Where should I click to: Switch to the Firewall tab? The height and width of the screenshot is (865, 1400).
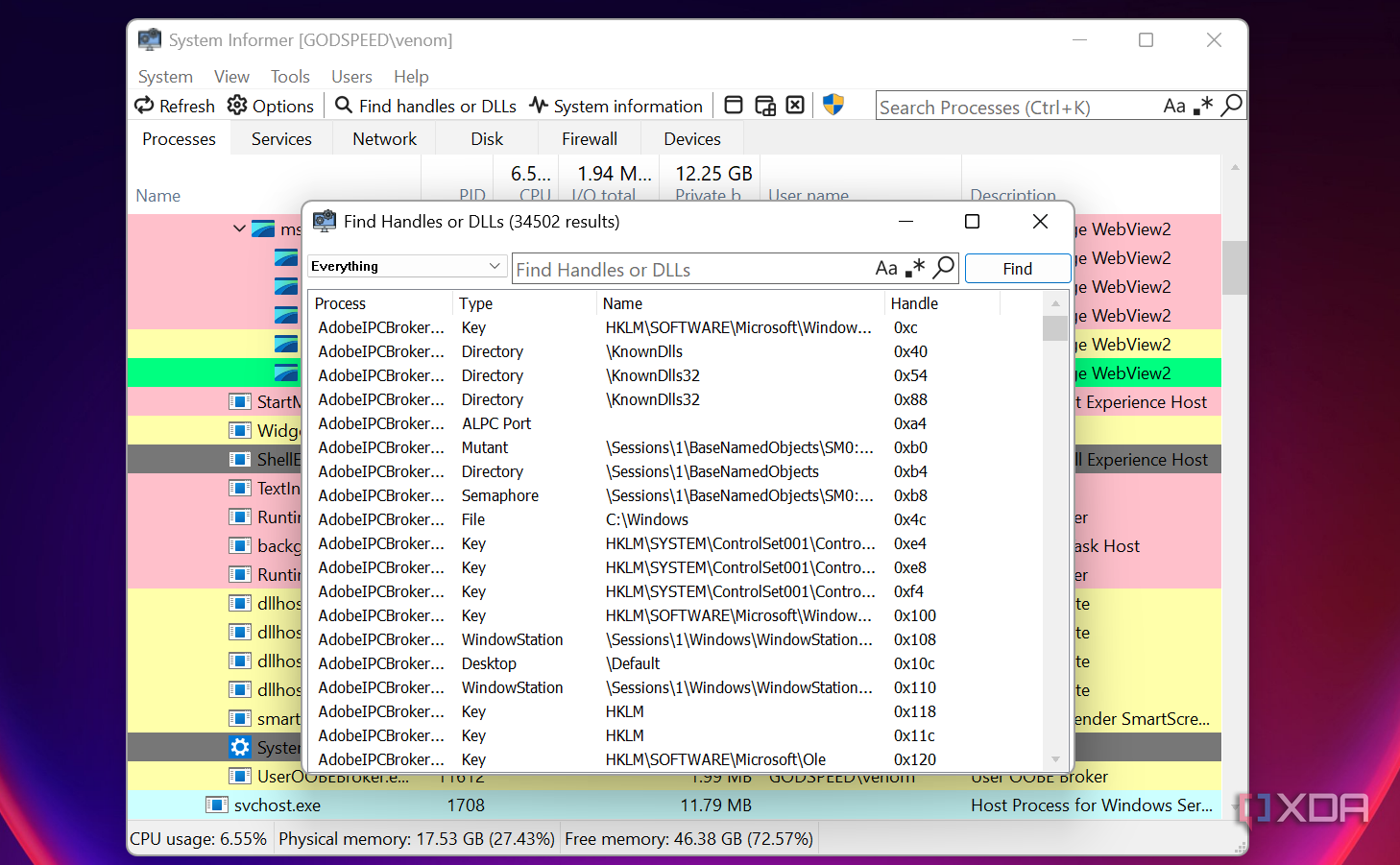(590, 139)
